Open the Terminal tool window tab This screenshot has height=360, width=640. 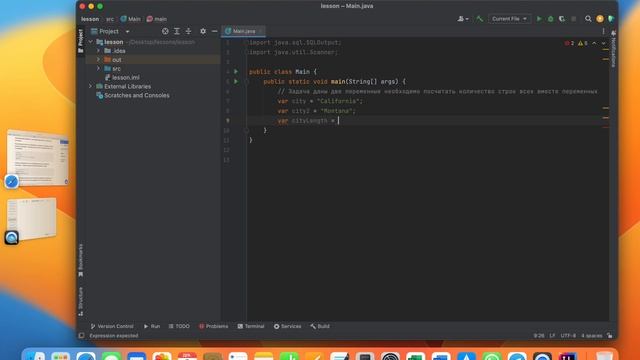coord(251,326)
